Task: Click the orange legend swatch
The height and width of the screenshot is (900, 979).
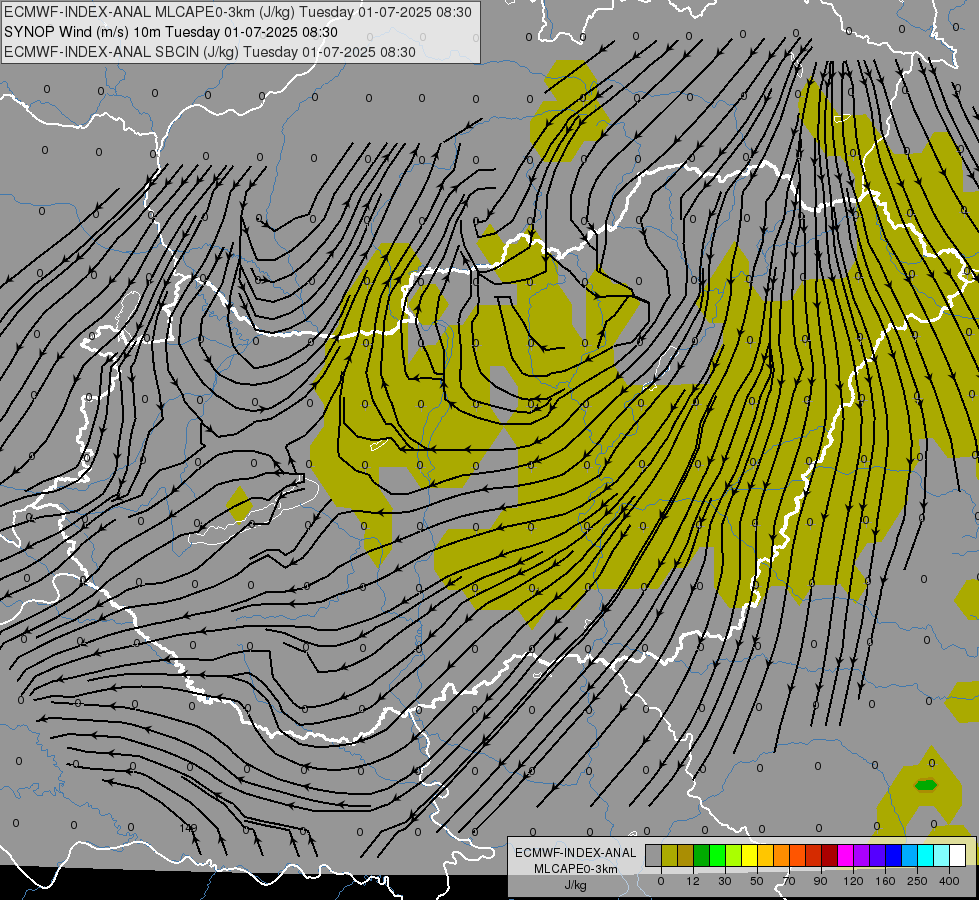Action: pyautogui.click(x=782, y=855)
